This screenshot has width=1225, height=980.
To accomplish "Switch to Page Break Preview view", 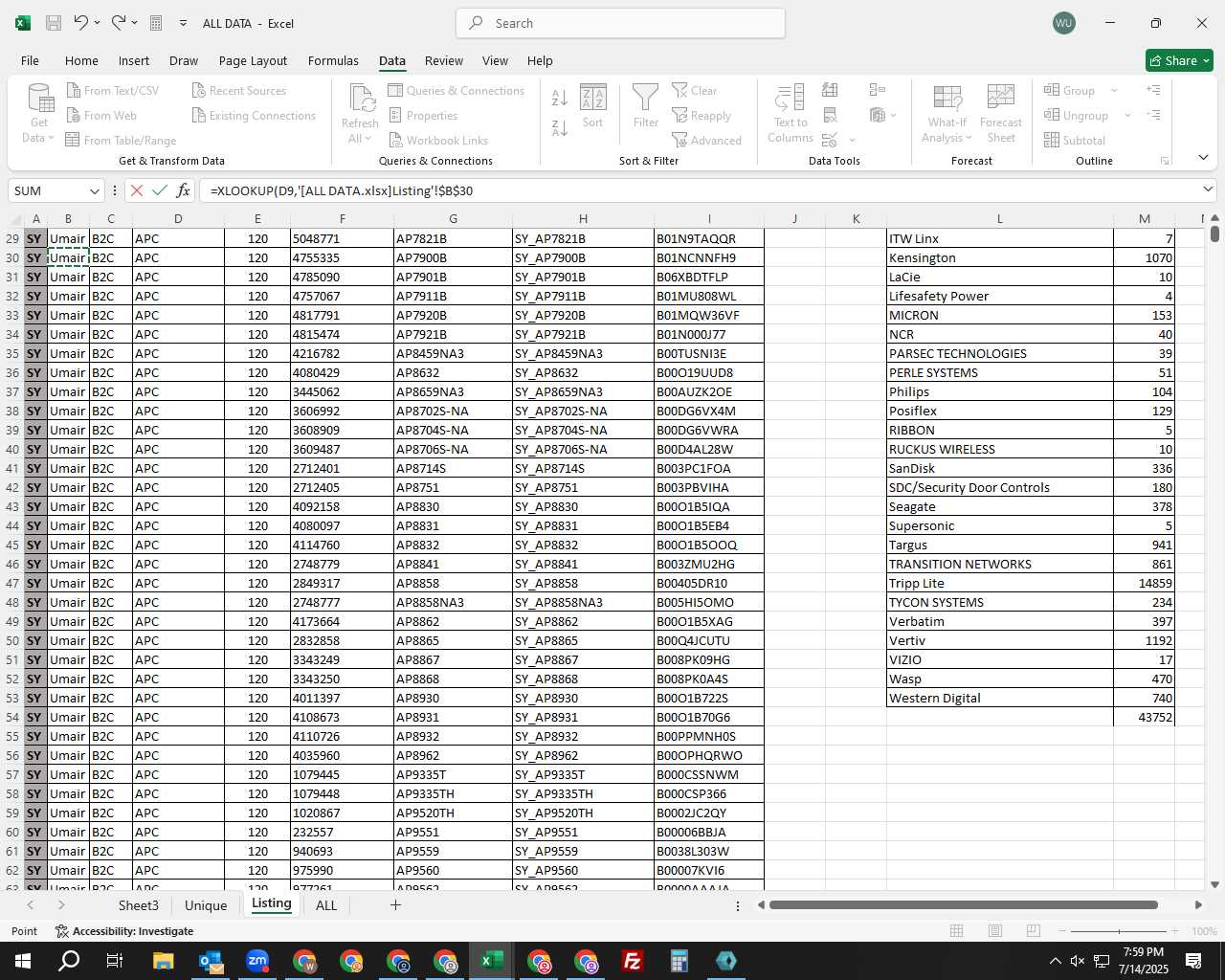I will [x=1034, y=930].
